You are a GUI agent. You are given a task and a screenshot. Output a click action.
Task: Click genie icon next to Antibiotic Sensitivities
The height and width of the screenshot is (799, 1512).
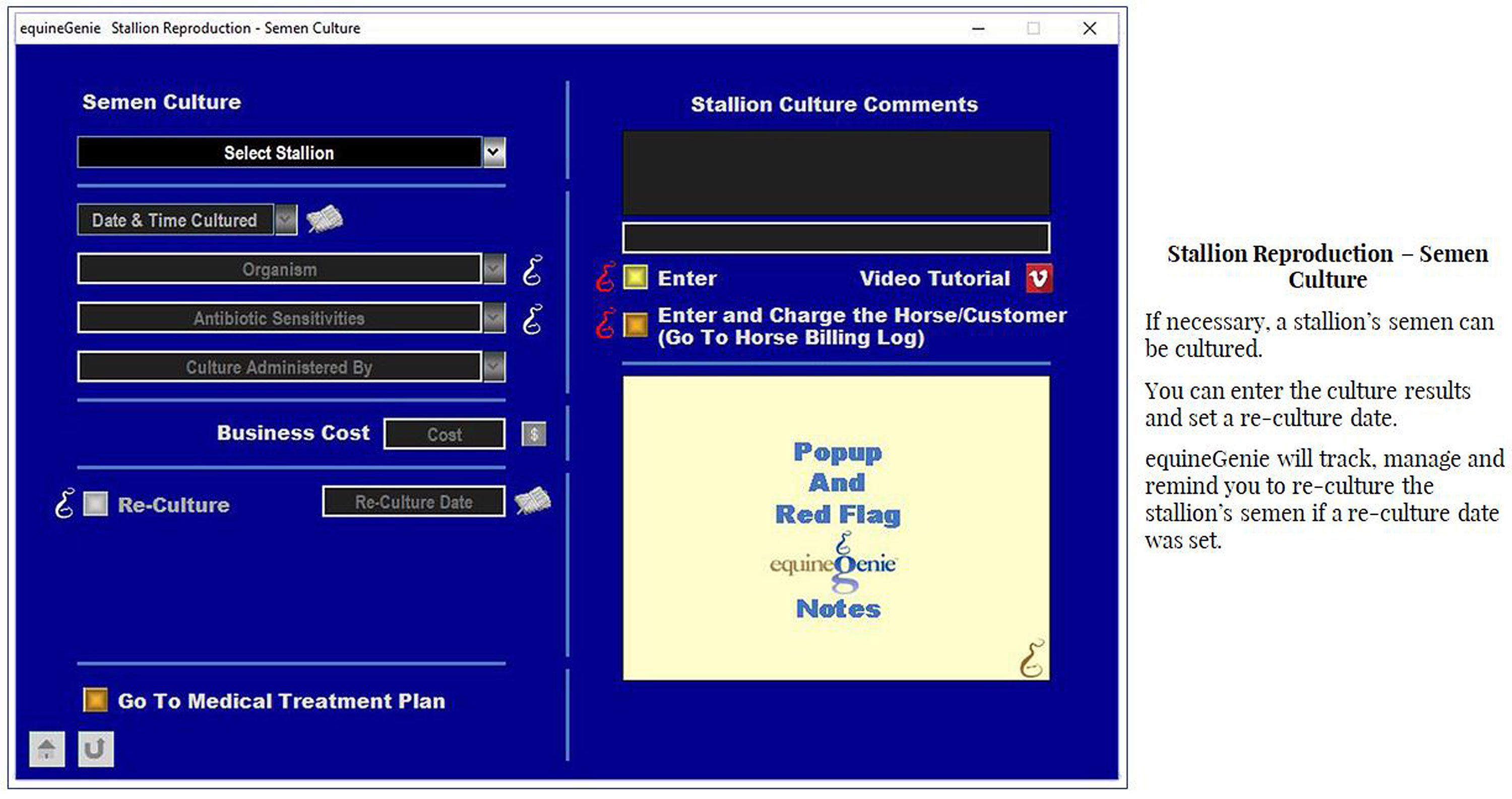[x=532, y=319]
